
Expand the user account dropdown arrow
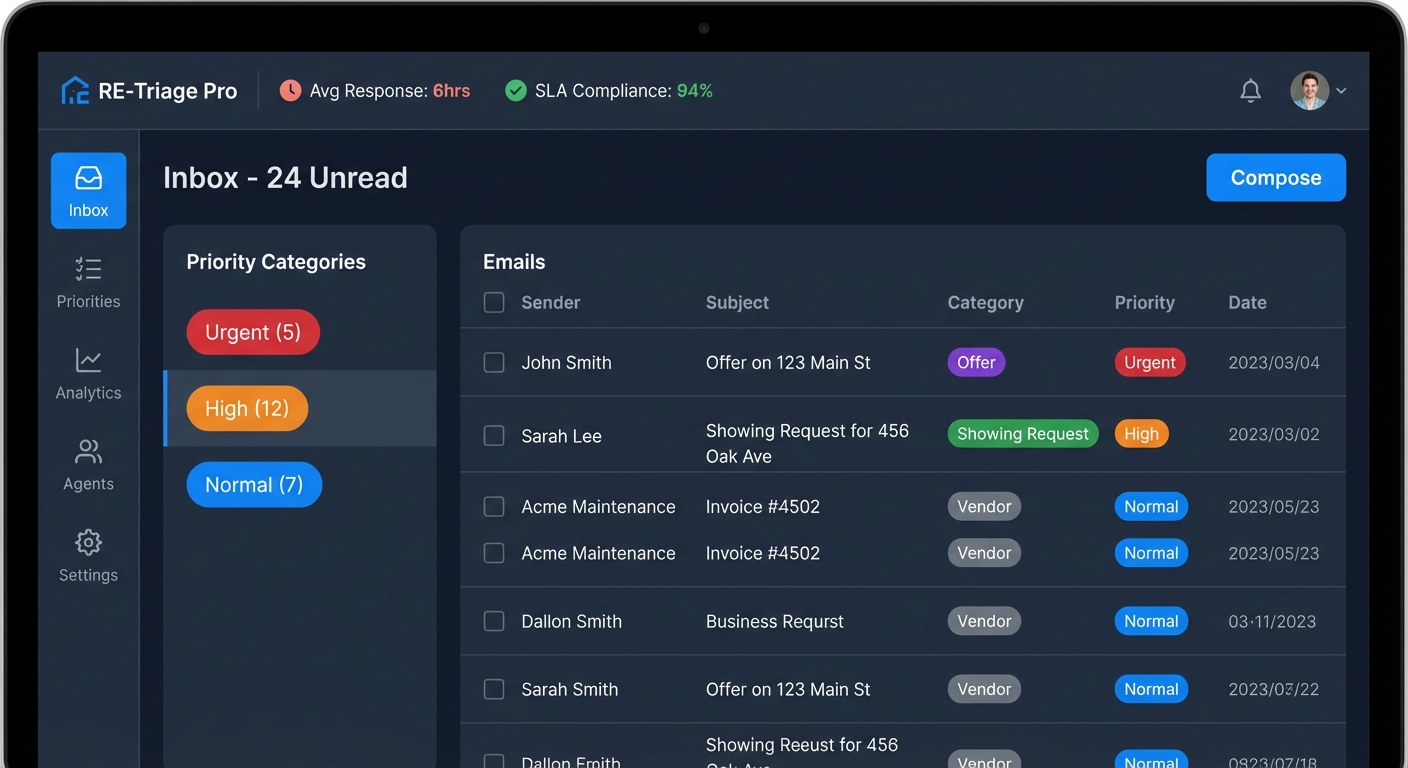coord(1341,91)
